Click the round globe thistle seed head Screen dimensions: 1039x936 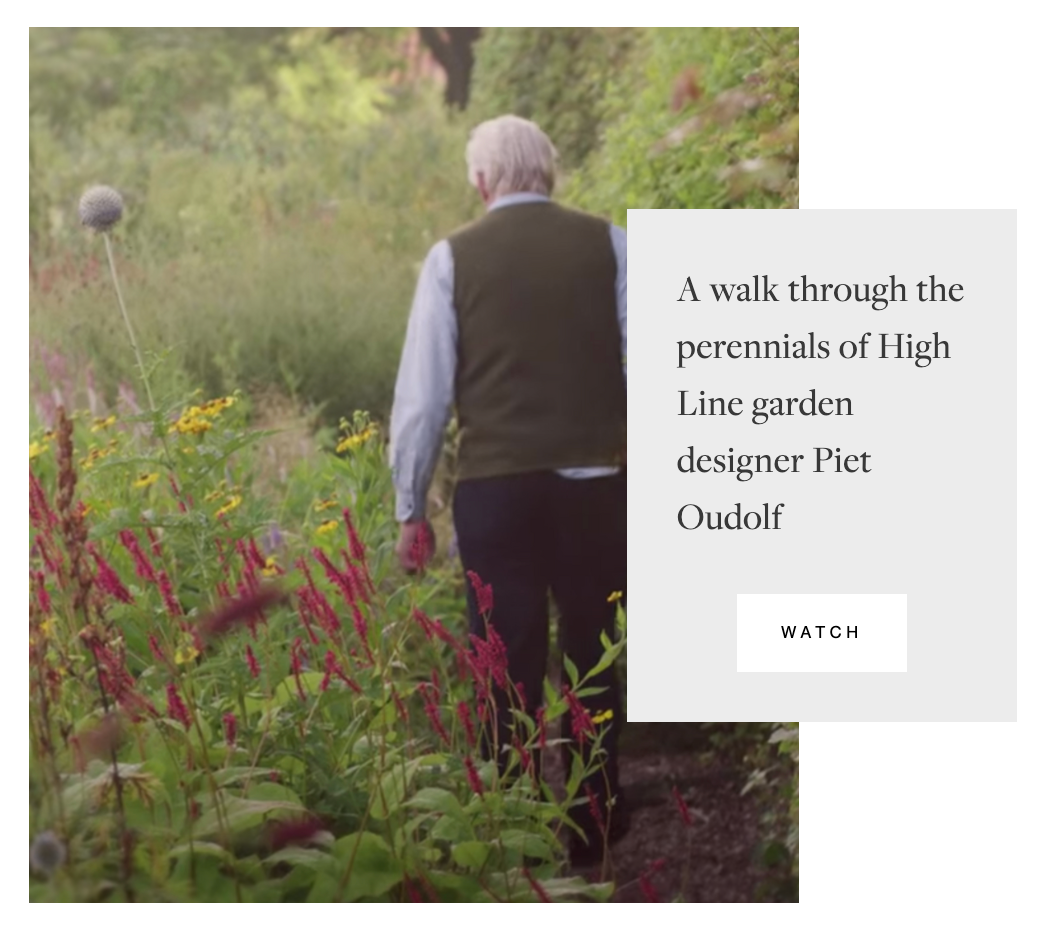(x=101, y=208)
